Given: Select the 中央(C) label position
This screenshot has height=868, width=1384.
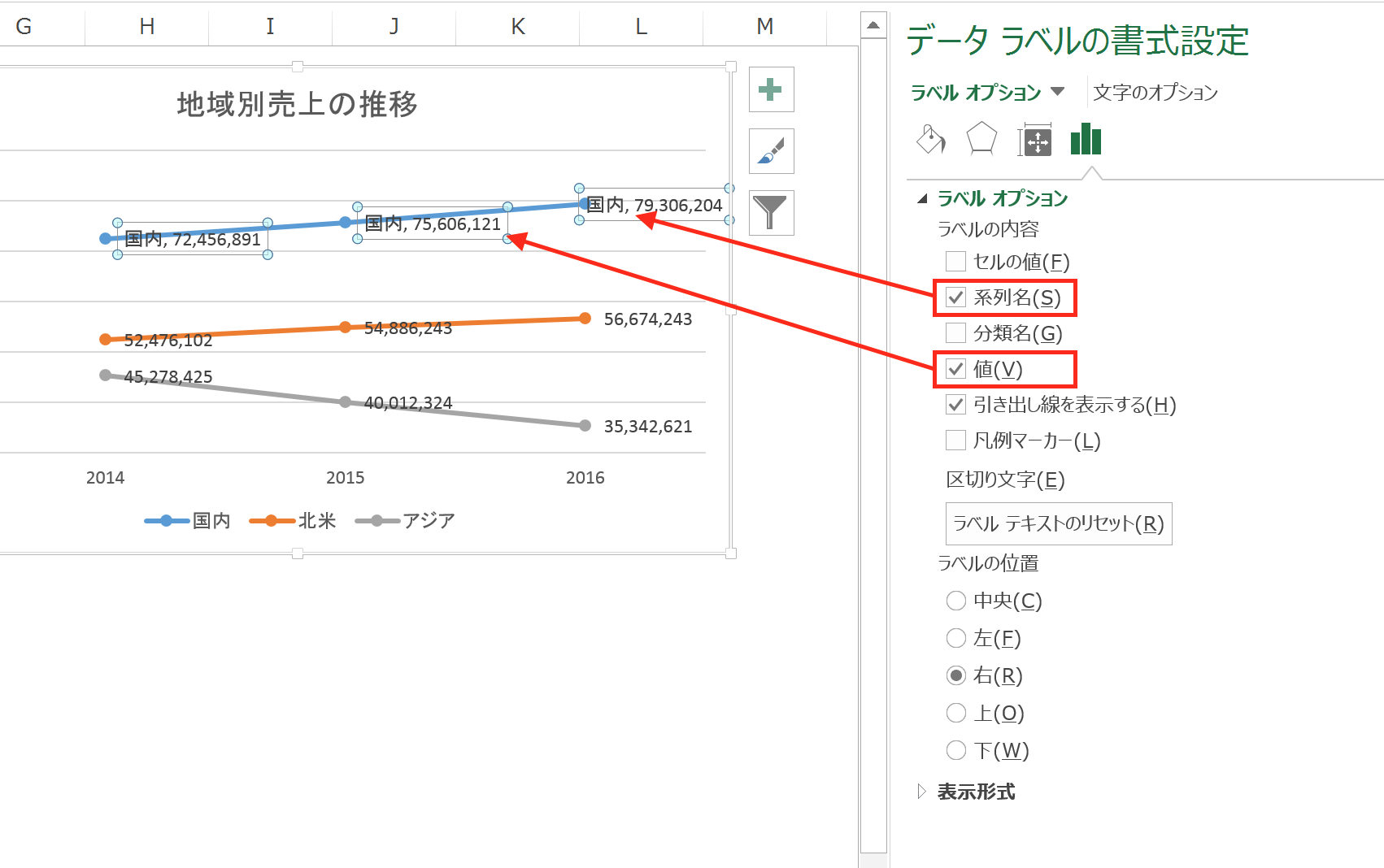Looking at the screenshot, I should click(x=956, y=601).
